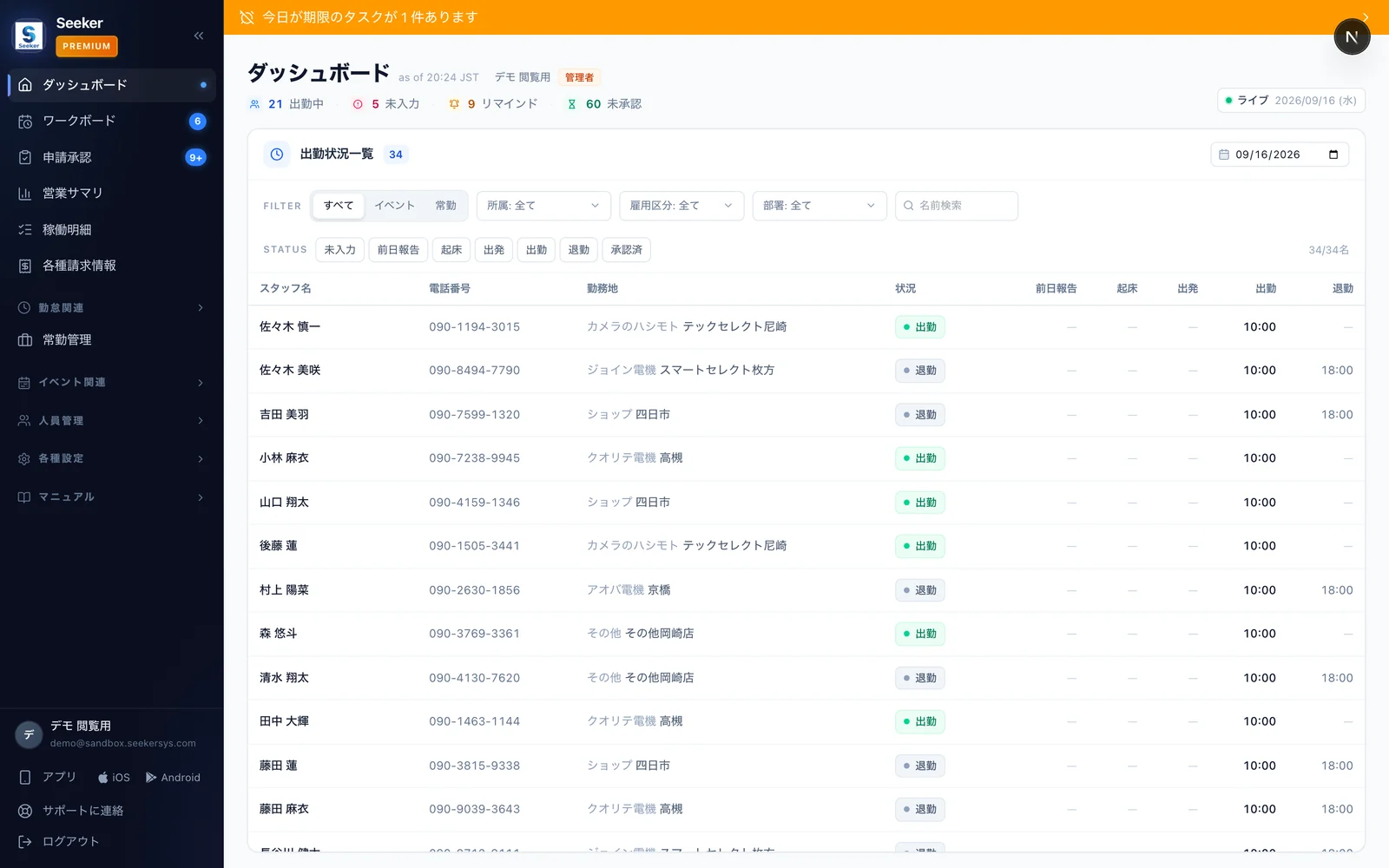The width and height of the screenshot is (1389, 868).
Task: Open the 所属: 全て dropdown
Action: pos(543,206)
